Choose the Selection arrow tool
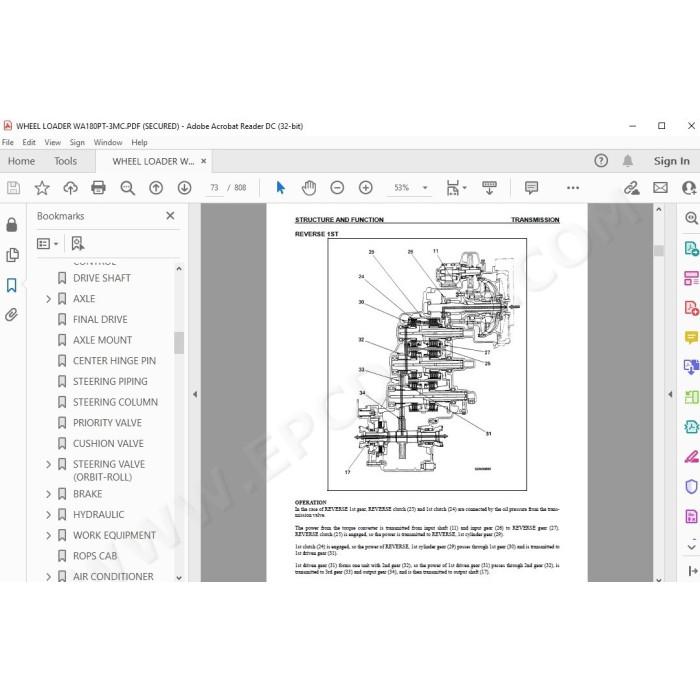Viewport: 700px width, 700px height. (280, 188)
